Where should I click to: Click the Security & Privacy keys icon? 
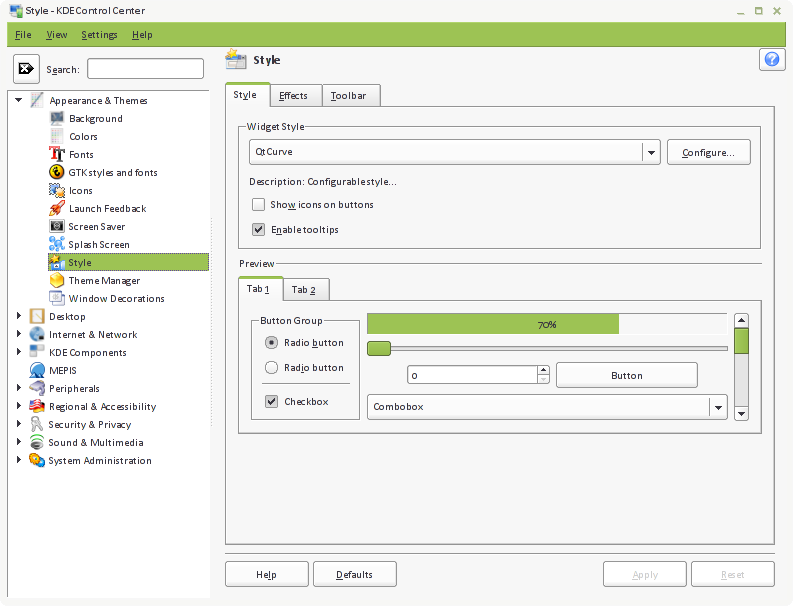point(37,424)
